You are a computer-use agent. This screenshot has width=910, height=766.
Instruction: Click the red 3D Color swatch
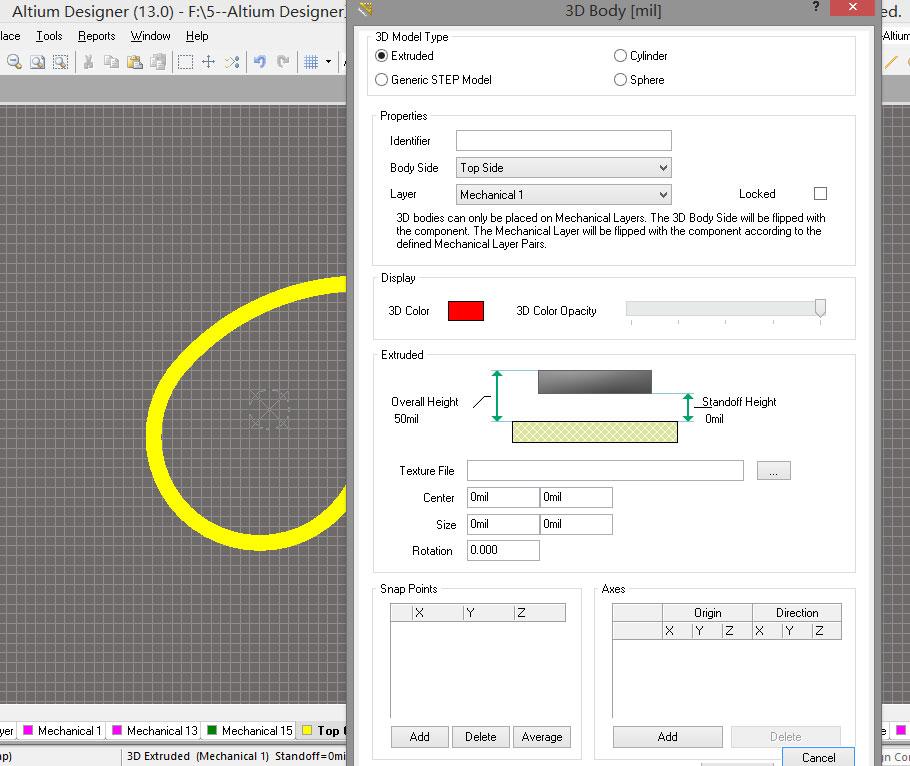(x=466, y=311)
